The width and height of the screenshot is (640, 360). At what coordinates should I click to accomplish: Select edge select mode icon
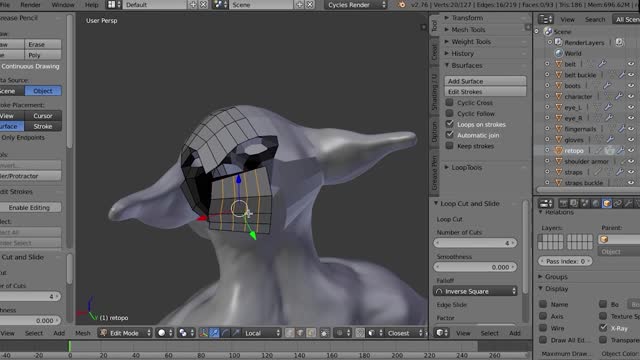(300, 333)
